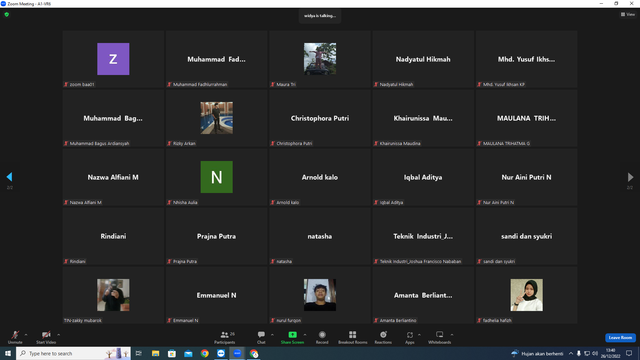Viewport: 640px width, 360px height.
Task: Click the MAULANA TRIH... participant name
Action: (526, 118)
